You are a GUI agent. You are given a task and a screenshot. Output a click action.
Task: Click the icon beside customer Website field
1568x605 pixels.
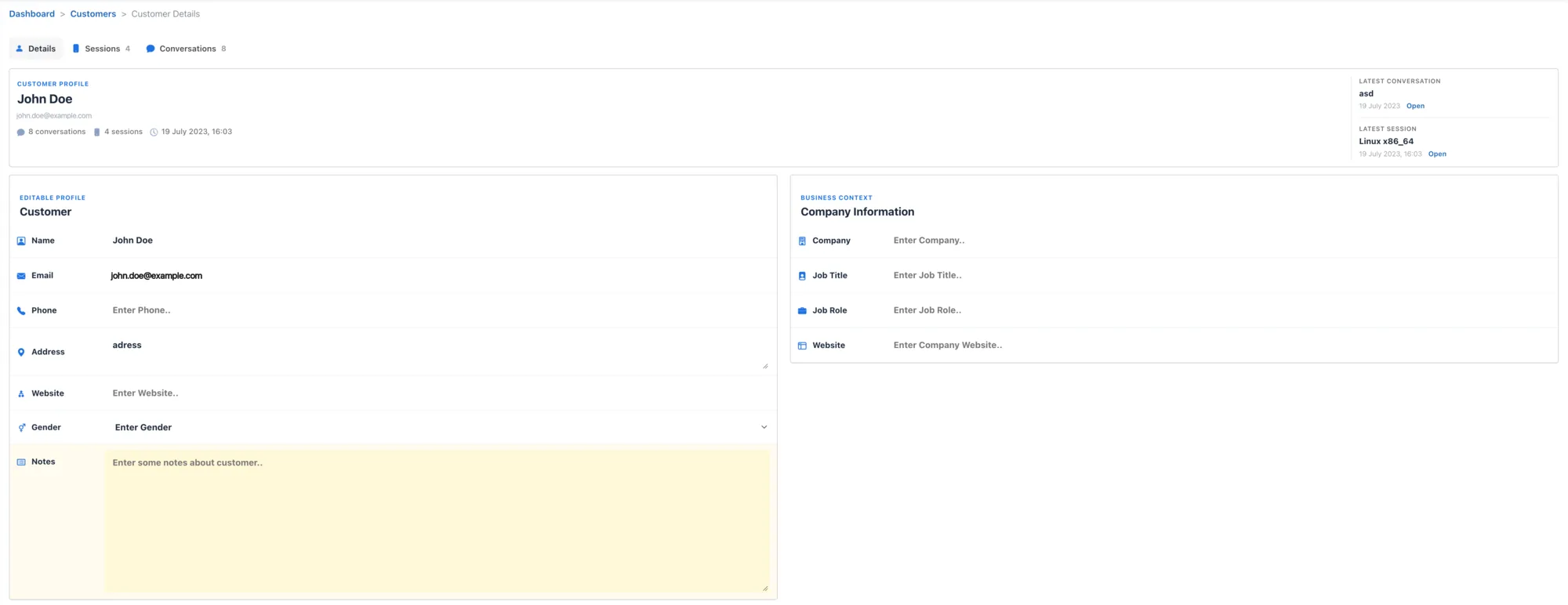coord(21,394)
